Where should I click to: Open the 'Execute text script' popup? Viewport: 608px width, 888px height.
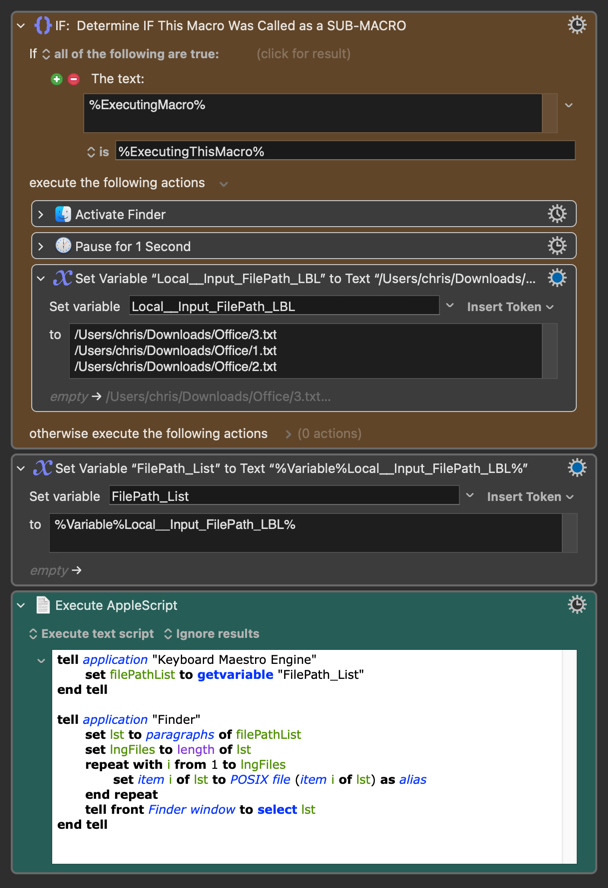91,634
